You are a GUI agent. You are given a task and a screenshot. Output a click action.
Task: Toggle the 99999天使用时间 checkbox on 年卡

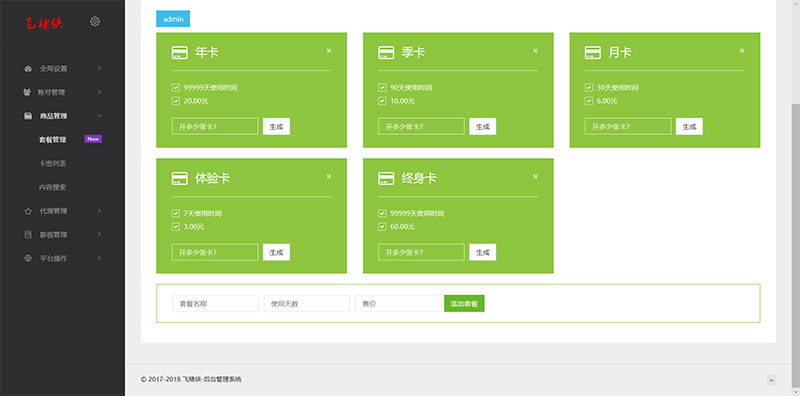(176, 88)
